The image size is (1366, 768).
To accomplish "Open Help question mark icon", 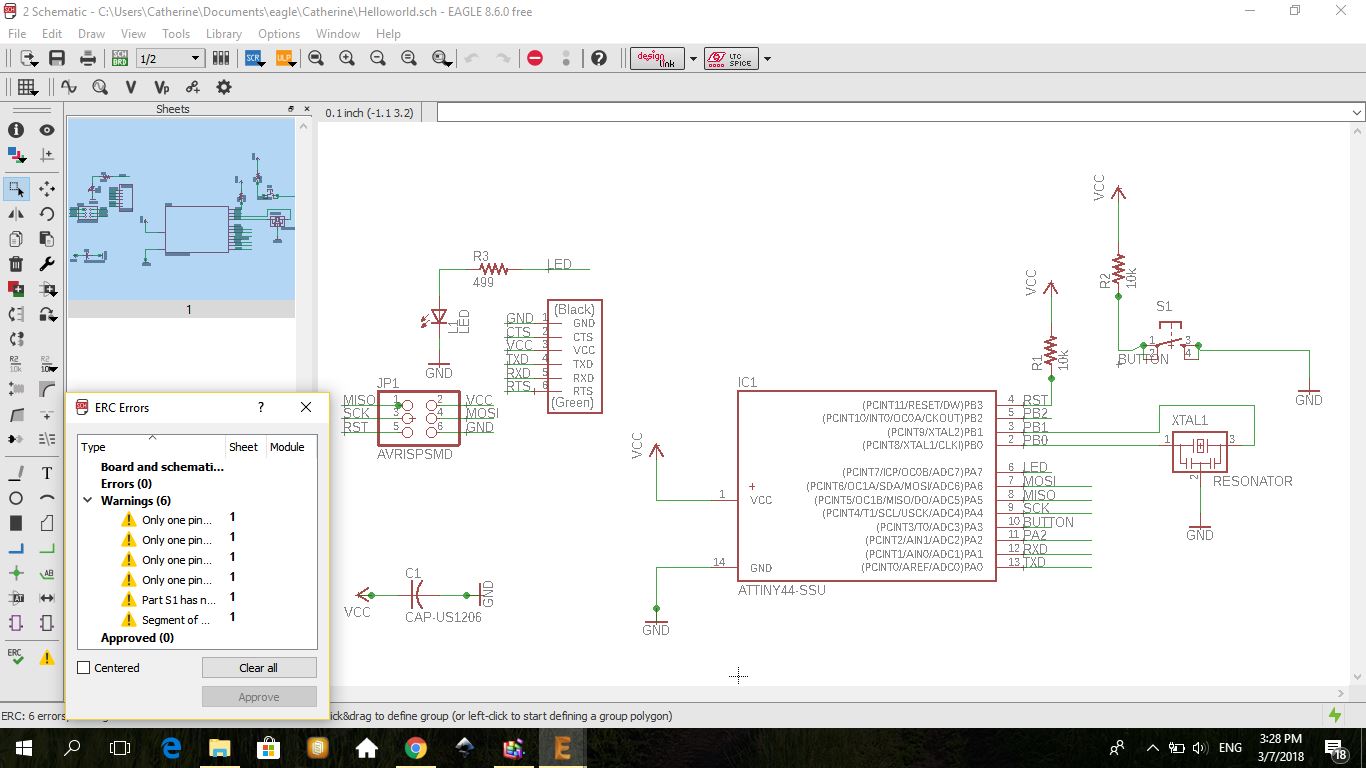I will coord(599,58).
